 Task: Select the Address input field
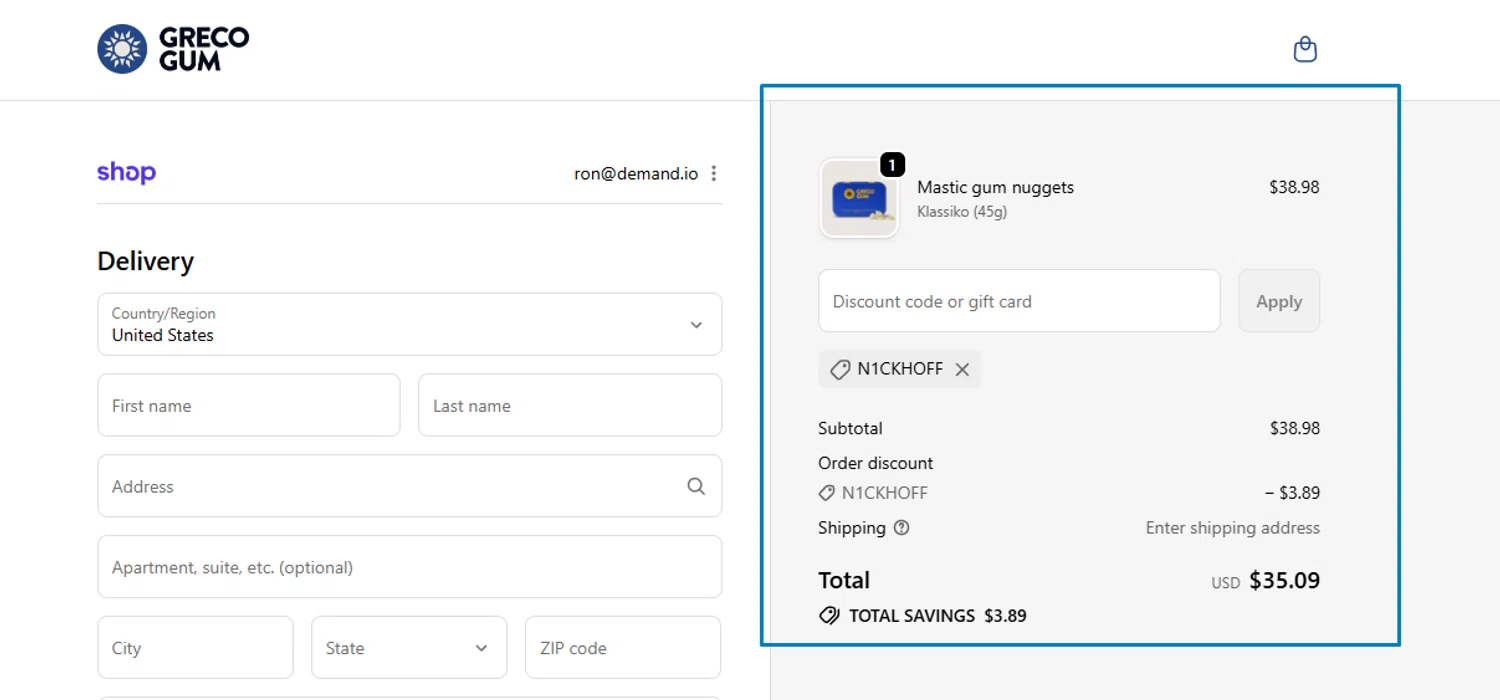tap(410, 486)
